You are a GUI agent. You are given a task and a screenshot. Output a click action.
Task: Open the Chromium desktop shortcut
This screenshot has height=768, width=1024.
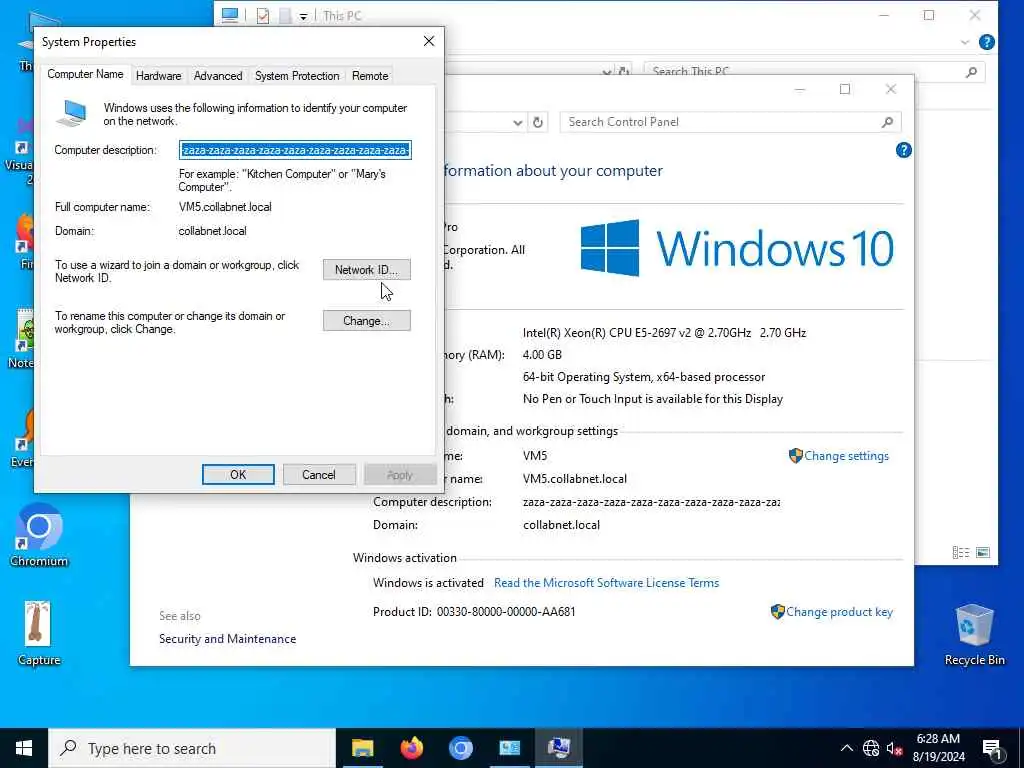coord(39,535)
